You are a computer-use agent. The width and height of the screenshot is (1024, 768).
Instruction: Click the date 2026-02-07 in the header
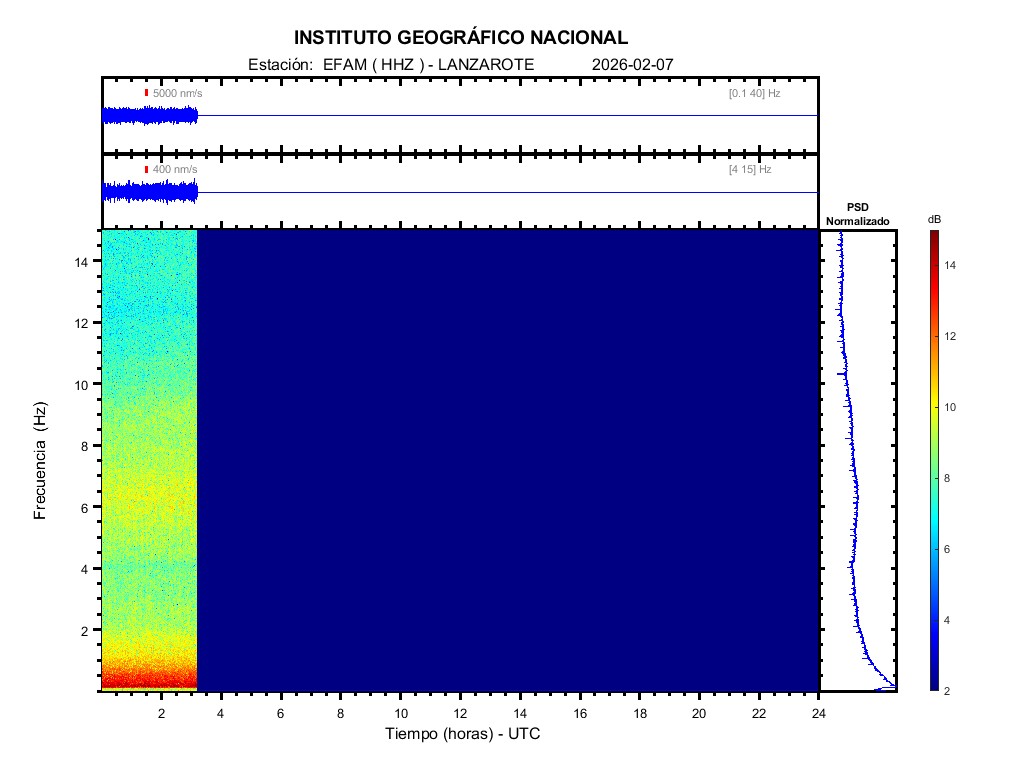point(633,64)
